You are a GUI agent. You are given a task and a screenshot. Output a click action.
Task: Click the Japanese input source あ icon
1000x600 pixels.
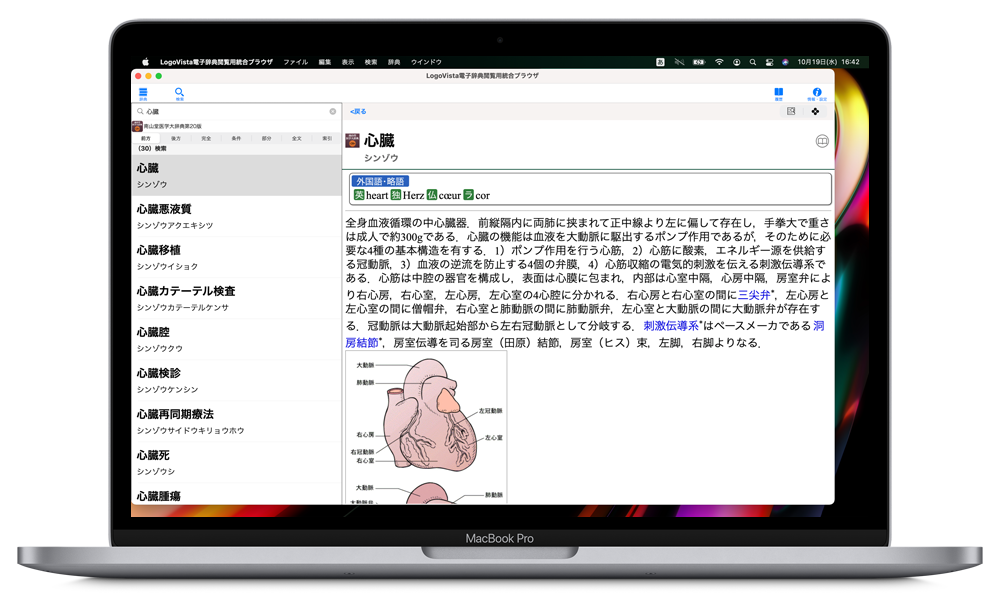pyautogui.click(x=660, y=62)
